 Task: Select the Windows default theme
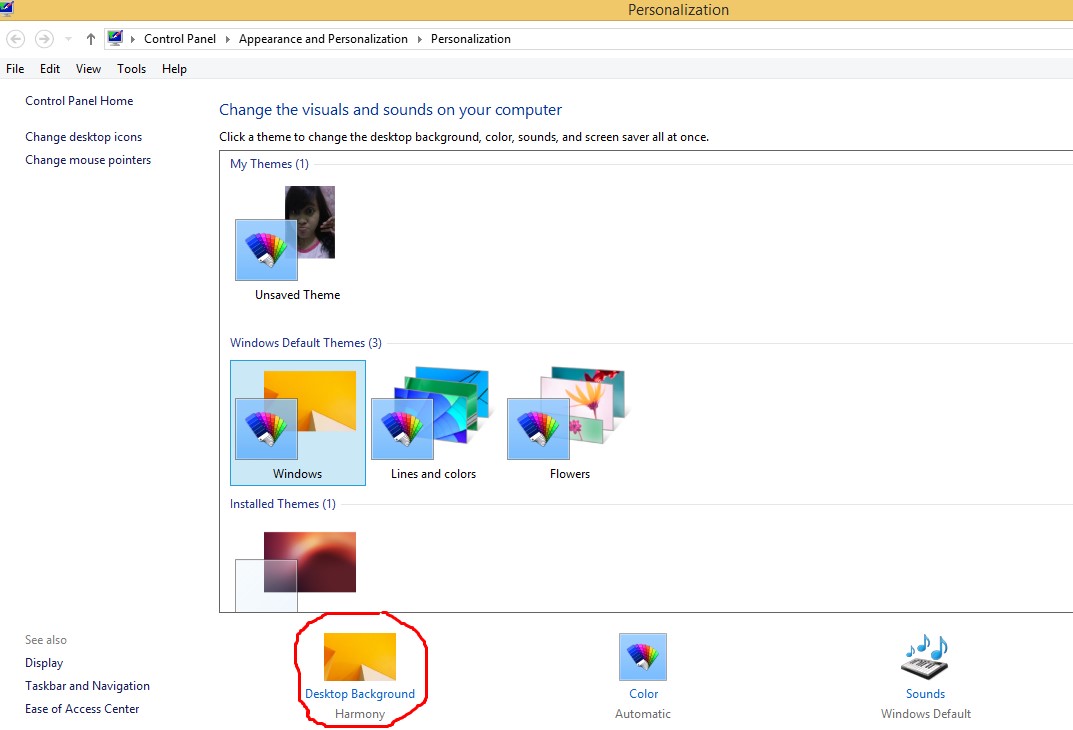click(298, 423)
